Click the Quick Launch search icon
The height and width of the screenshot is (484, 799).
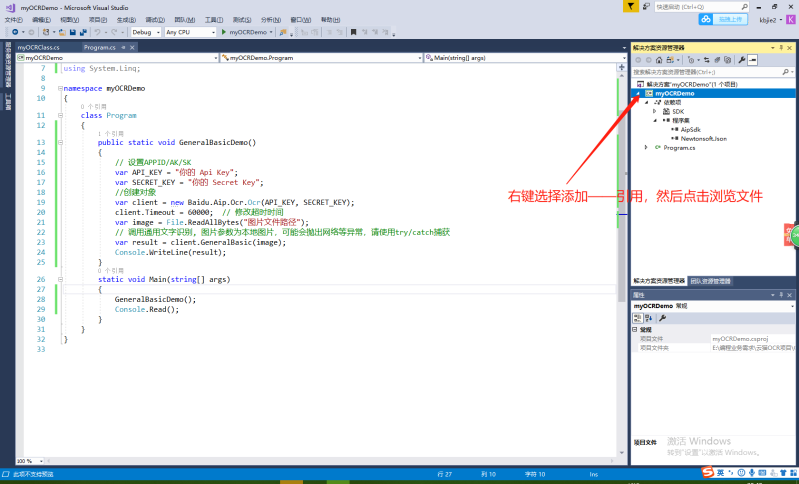coord(744,7)
